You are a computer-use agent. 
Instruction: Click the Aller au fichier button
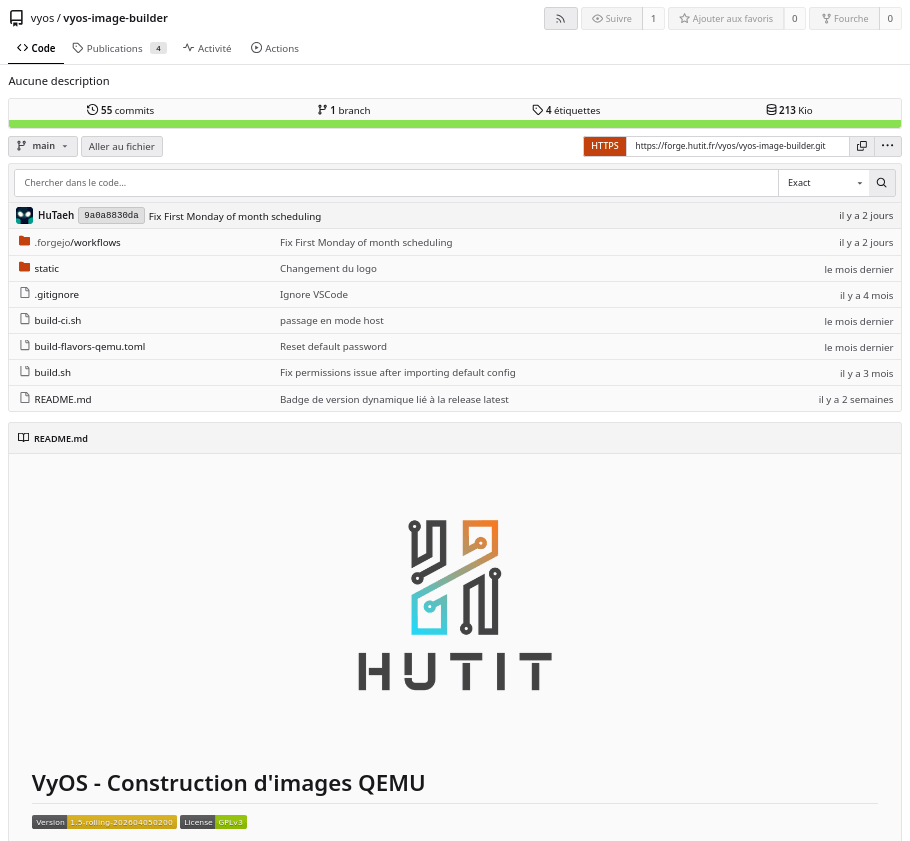pyautogui.click(x=122, y=146)
